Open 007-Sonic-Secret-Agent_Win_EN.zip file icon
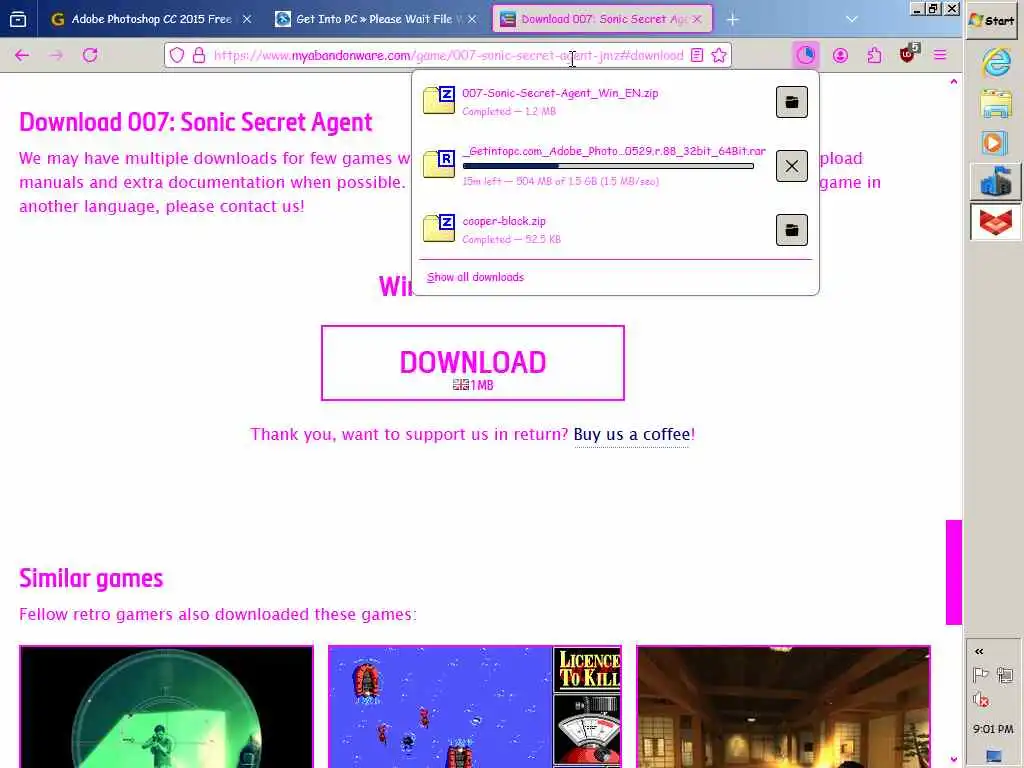1024x768 pixels. (x=439, y=100)
